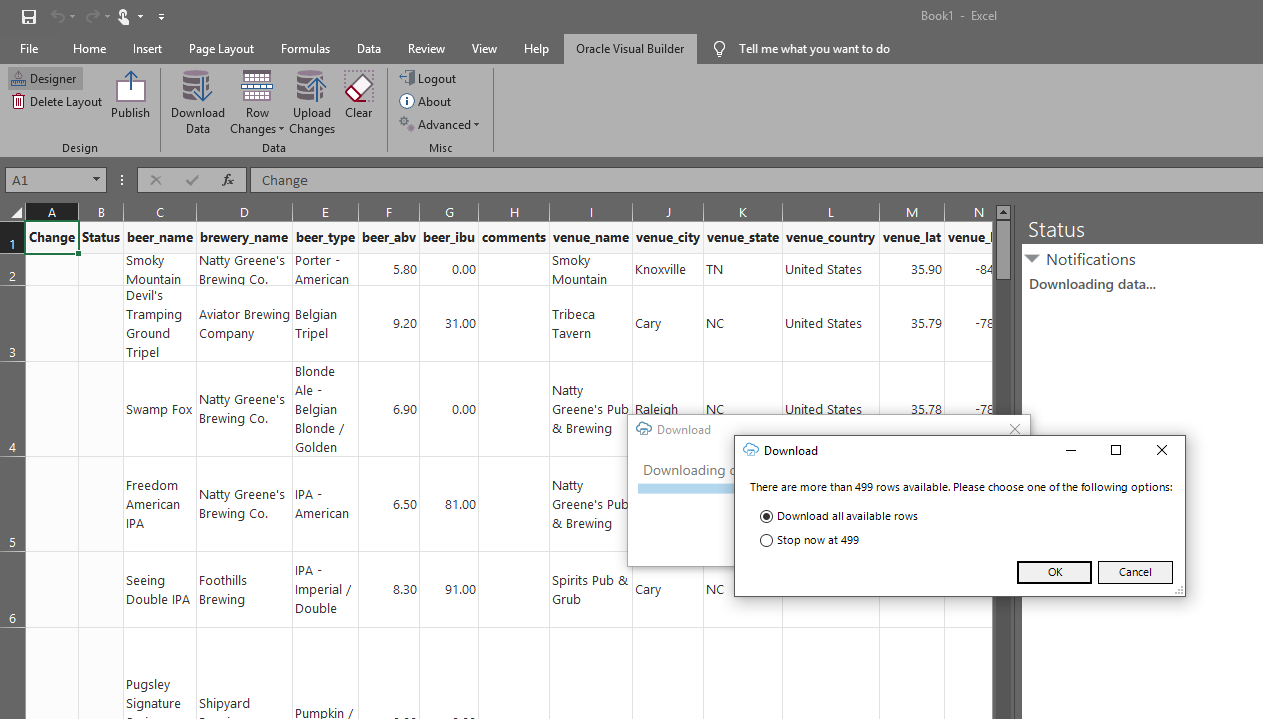
Task: Switch to the Page Layout tab
Action: click(221, 48)
